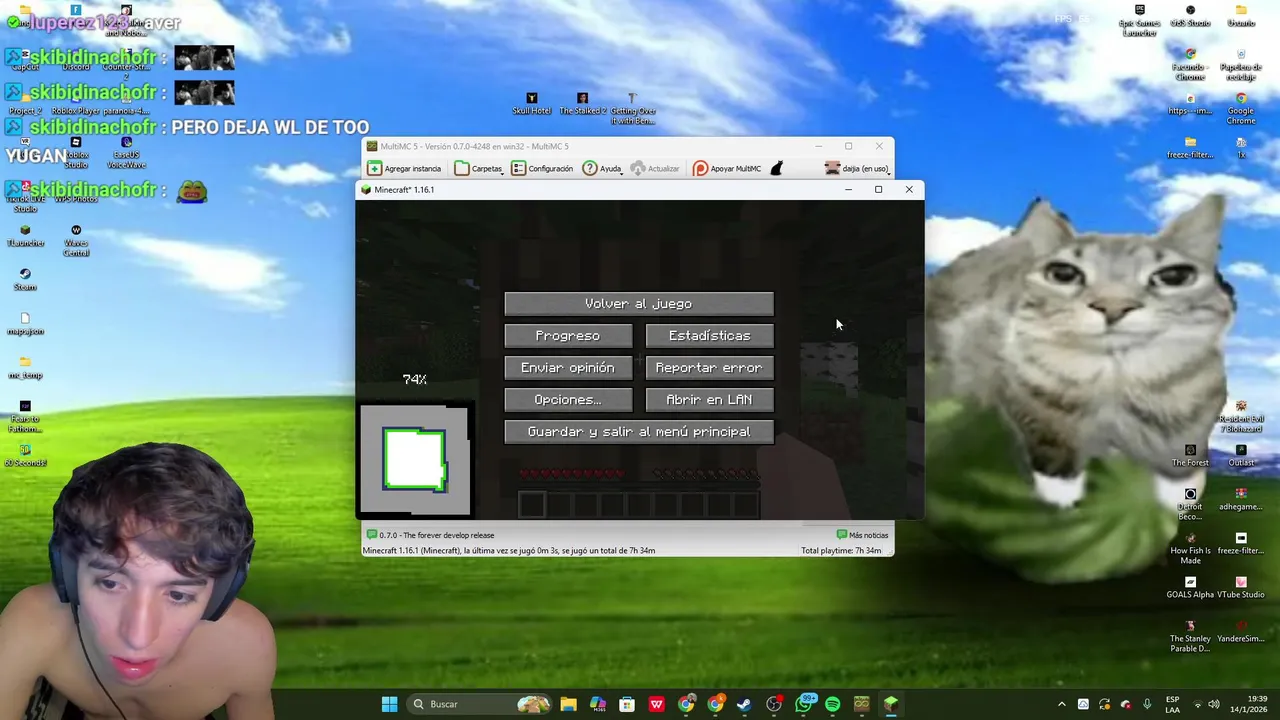Viewport: 1280px width, 720px height.
Task: Open OBS Studio desktop shortcut
Action: (x=1190, y=16)
